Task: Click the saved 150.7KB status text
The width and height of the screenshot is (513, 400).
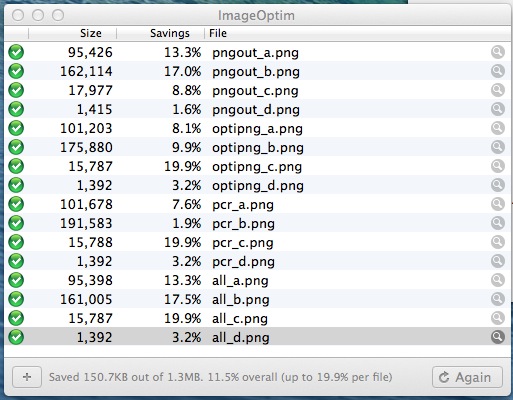Action: 220,377
